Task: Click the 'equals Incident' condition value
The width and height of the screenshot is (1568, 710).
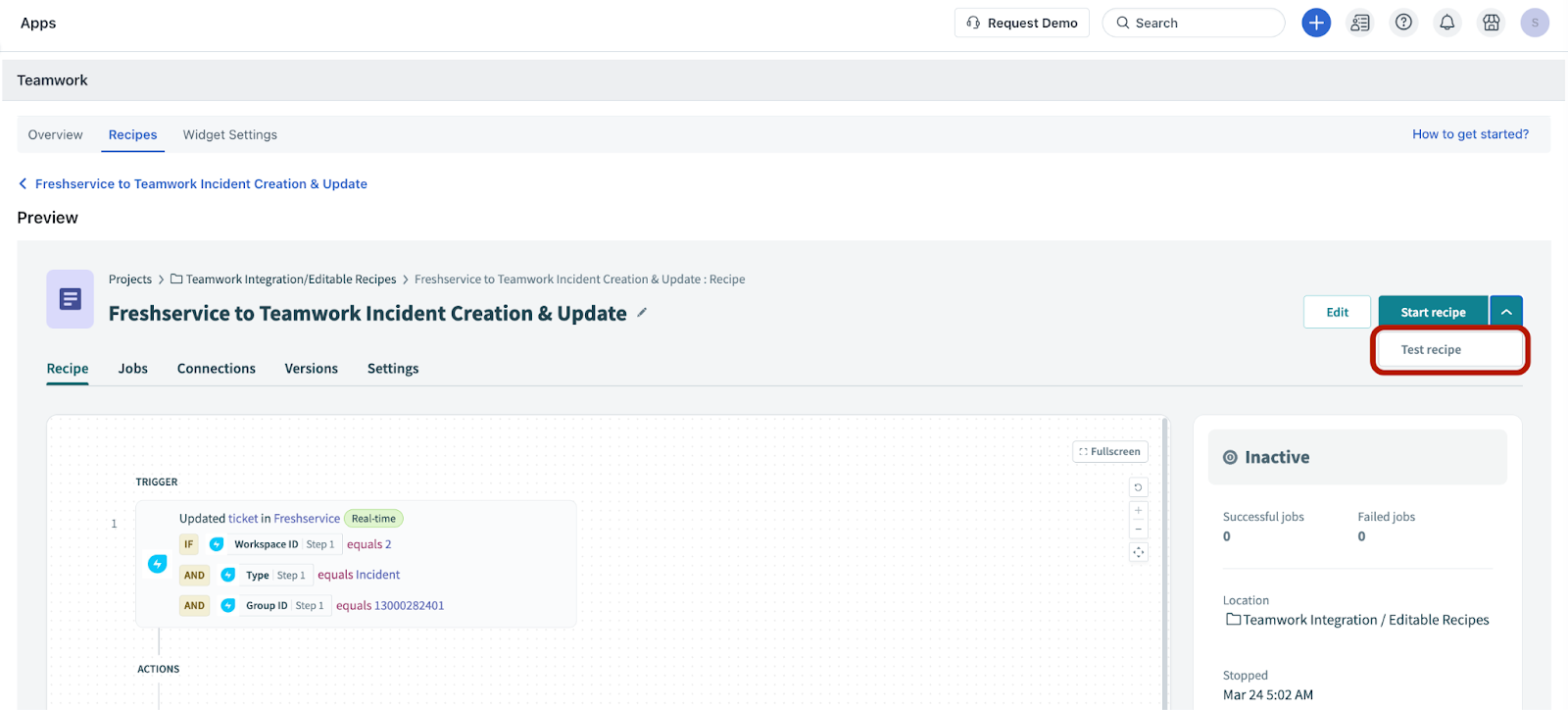Action: [x=359, y=575]
